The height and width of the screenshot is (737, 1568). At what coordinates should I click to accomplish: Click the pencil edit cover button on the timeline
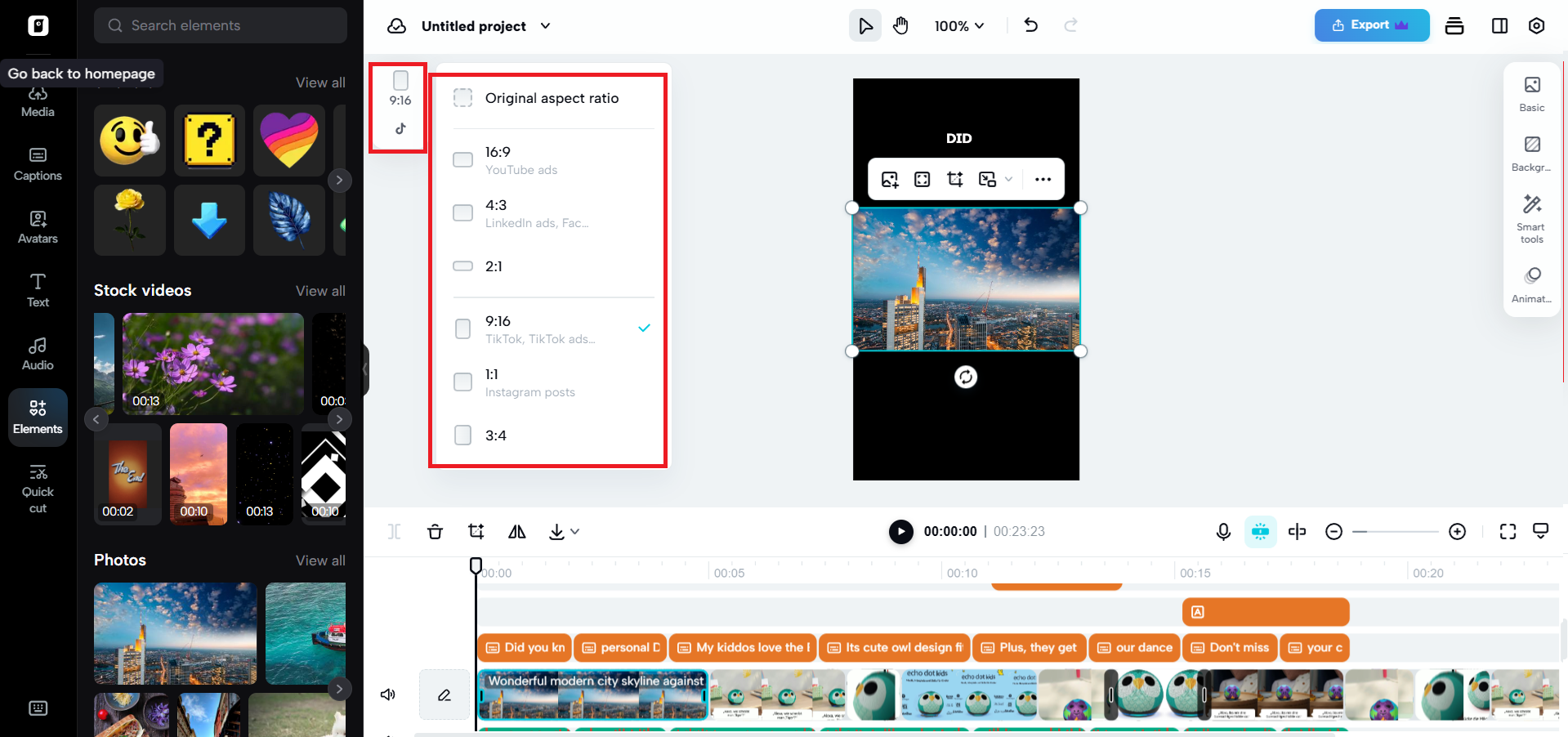(x=444, y=695)
